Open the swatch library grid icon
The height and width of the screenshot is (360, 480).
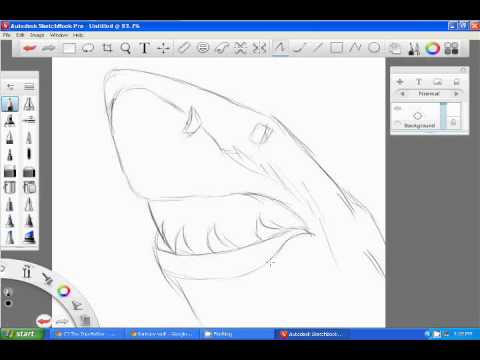451,49
